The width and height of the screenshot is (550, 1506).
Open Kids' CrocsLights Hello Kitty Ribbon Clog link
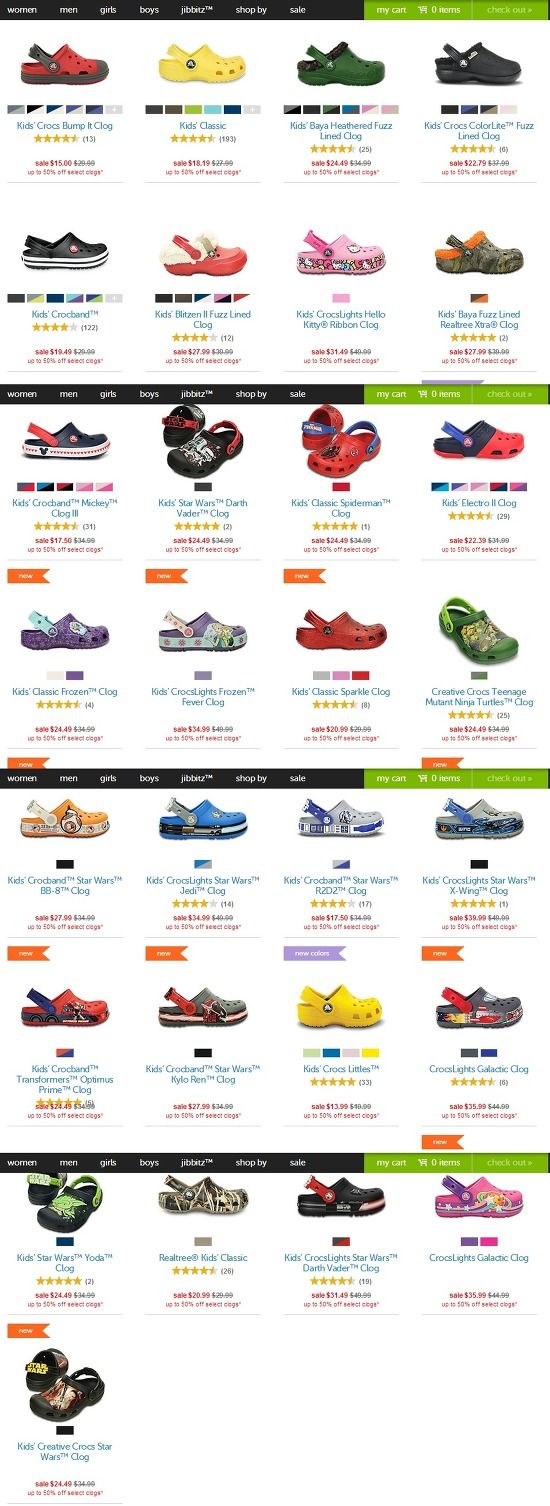(x=341, y=319)
